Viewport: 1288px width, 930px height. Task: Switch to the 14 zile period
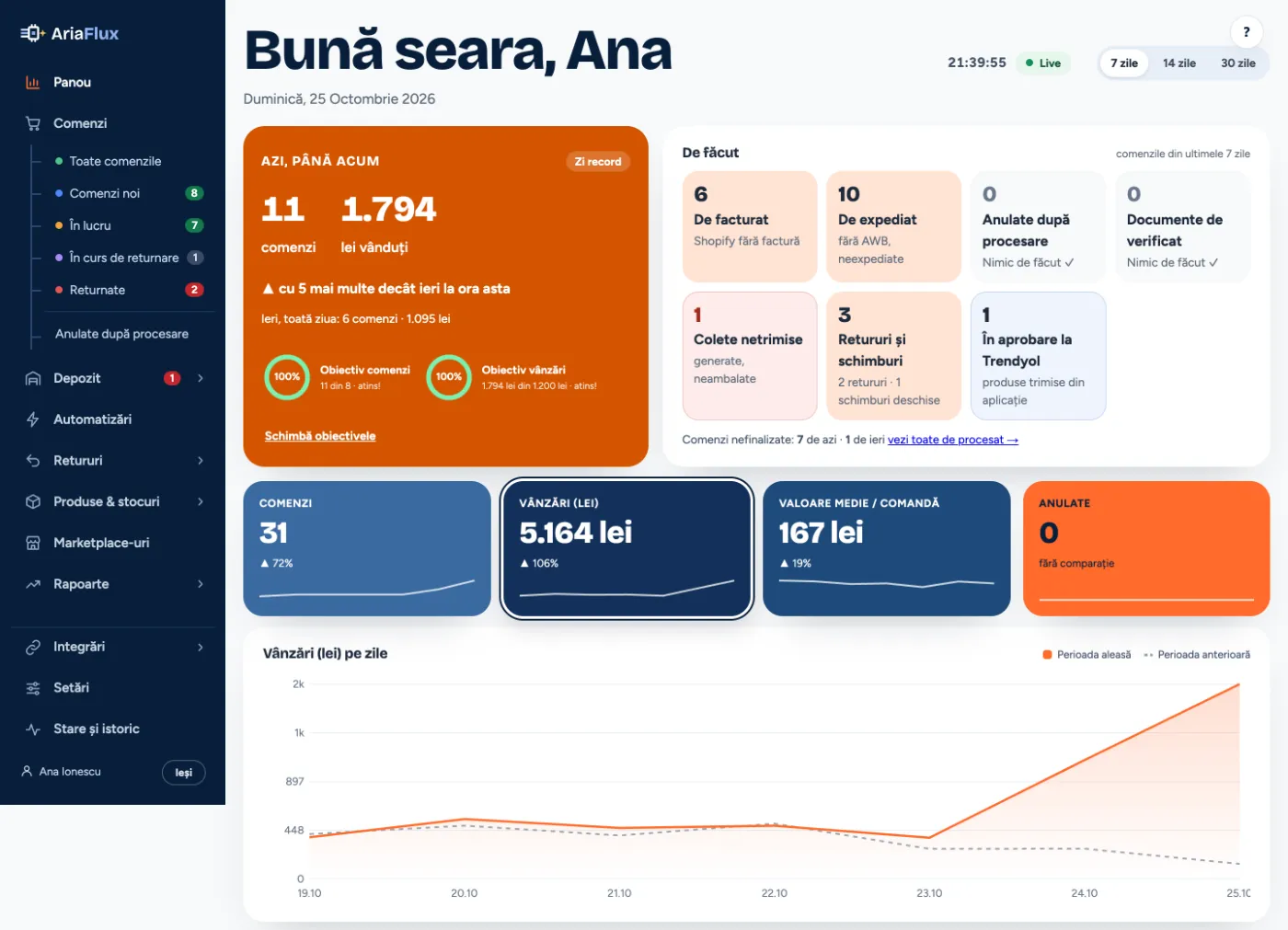[x=1179, y=63]
